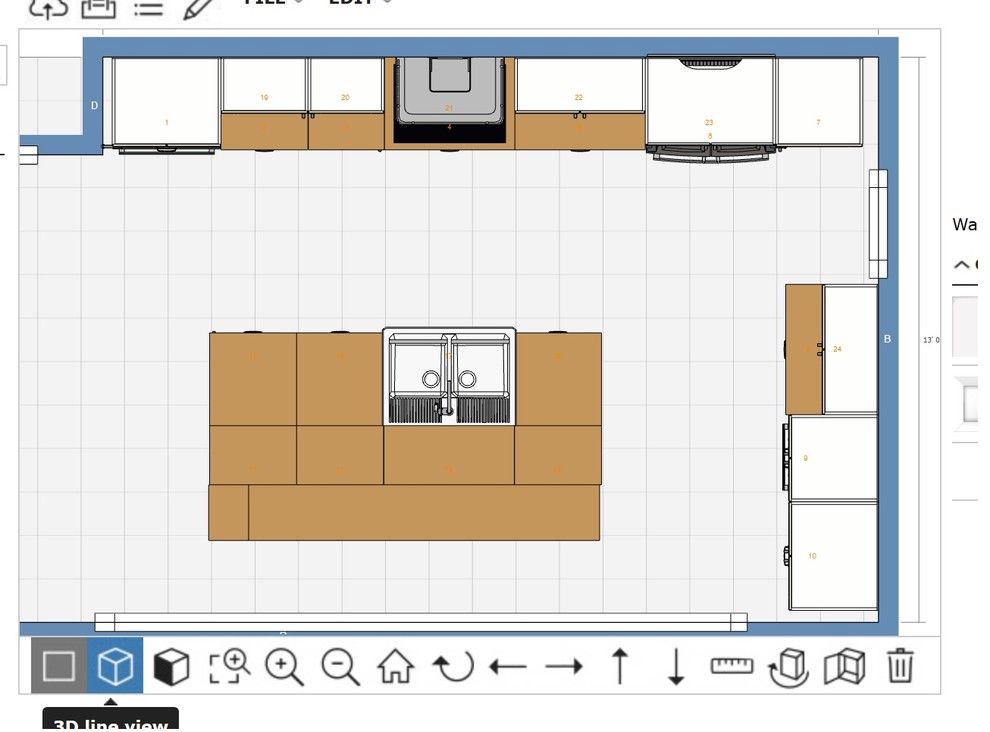Select cabinet 10 on the right wall
The height and width of the screenshot is (732, 990).
coord(833,556)
